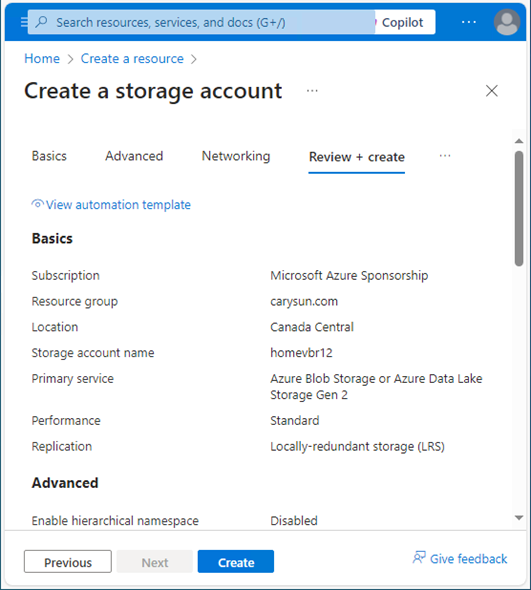Select the 'Standard' performance value
Image resolution: width=531 pixels, height=590 pixels.
coord(295,420)
